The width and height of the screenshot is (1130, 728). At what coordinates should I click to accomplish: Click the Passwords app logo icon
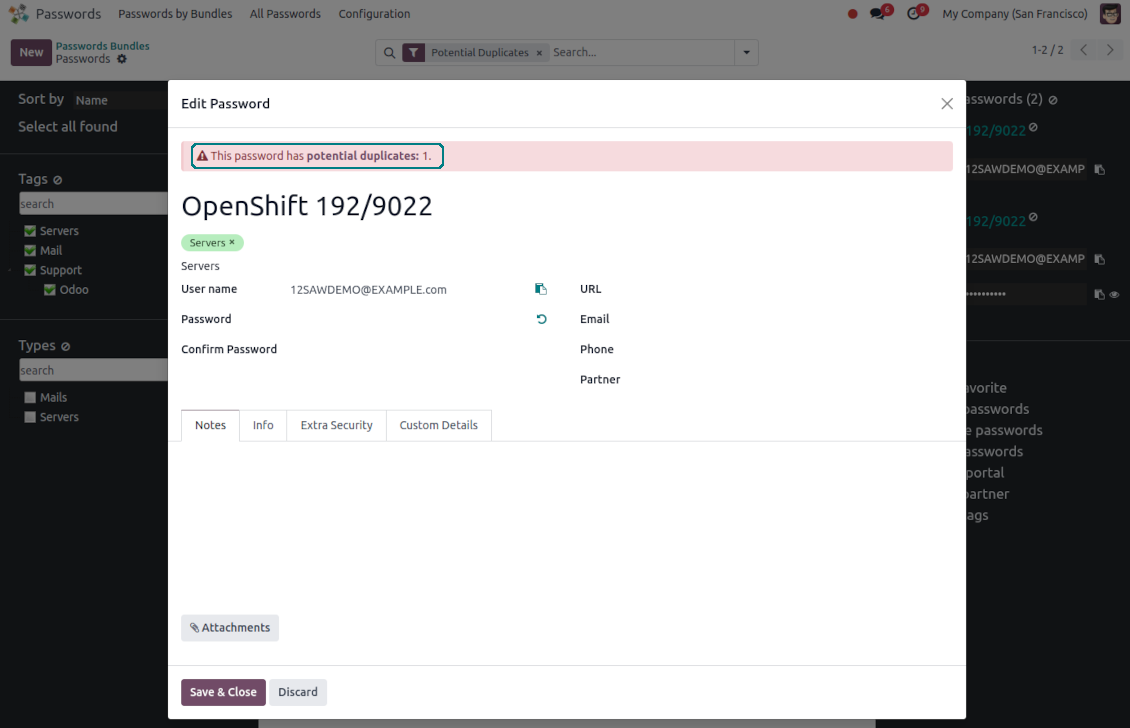tap(19, 14)
